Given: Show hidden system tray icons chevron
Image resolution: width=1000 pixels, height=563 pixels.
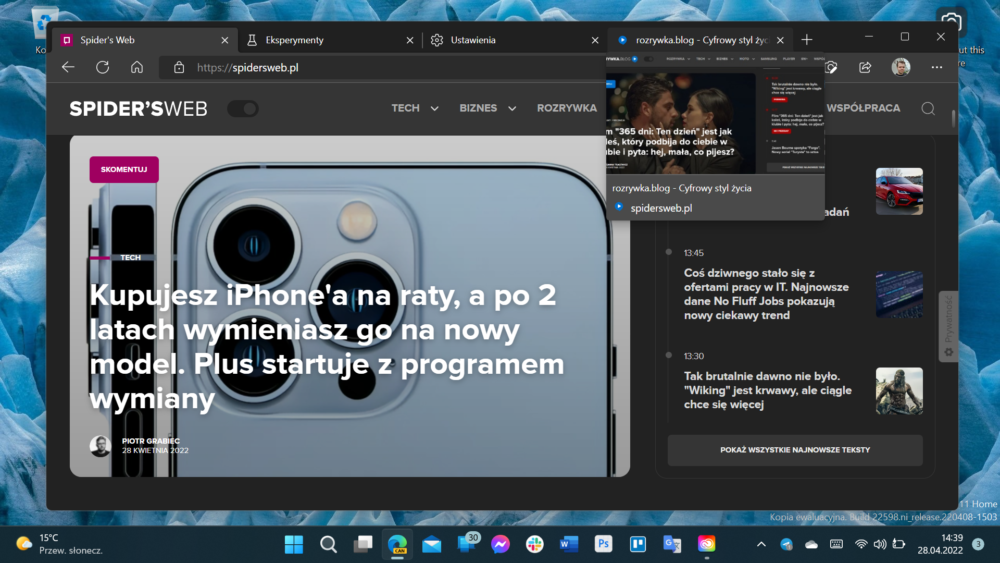Looking at the screenshot, I should coord(761,545).
